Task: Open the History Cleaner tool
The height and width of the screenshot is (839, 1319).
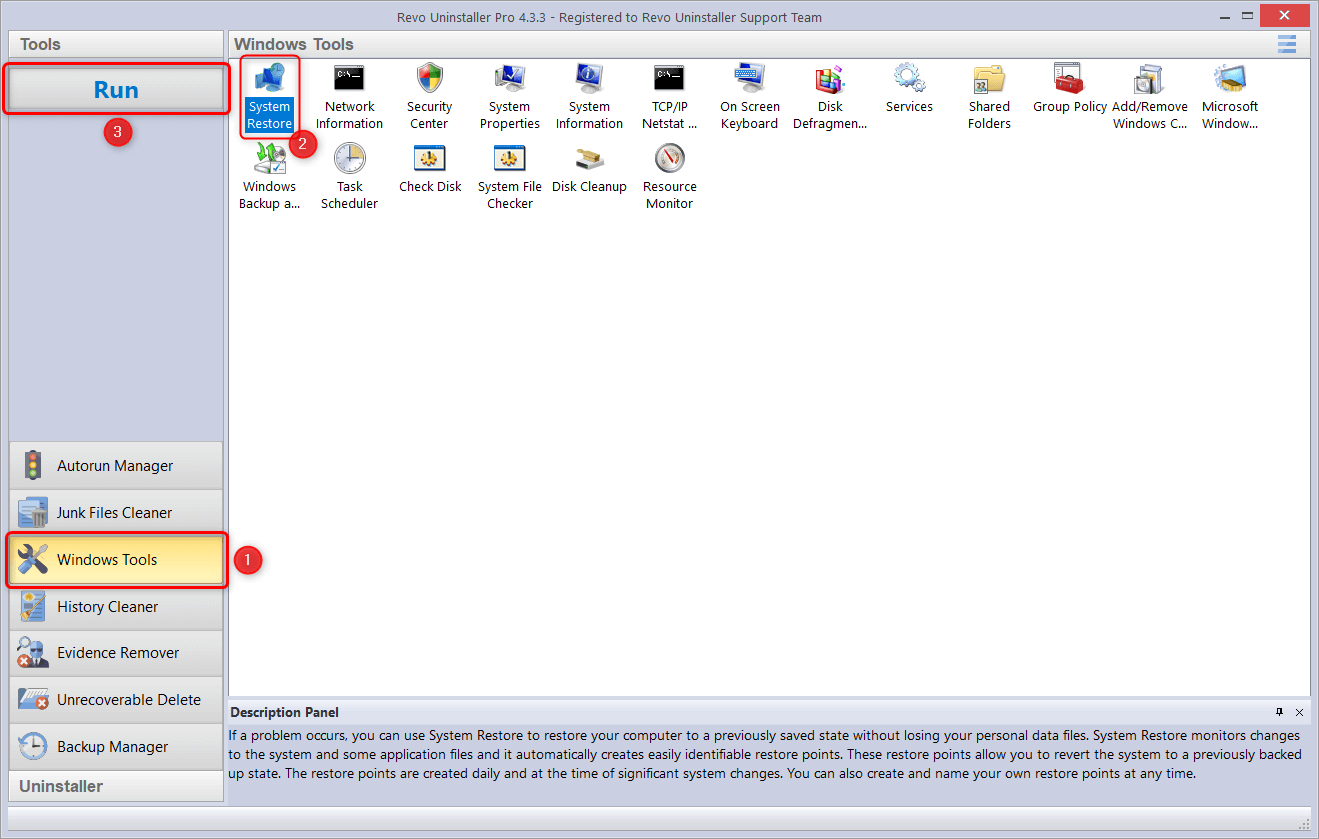Action: [116, 607]
